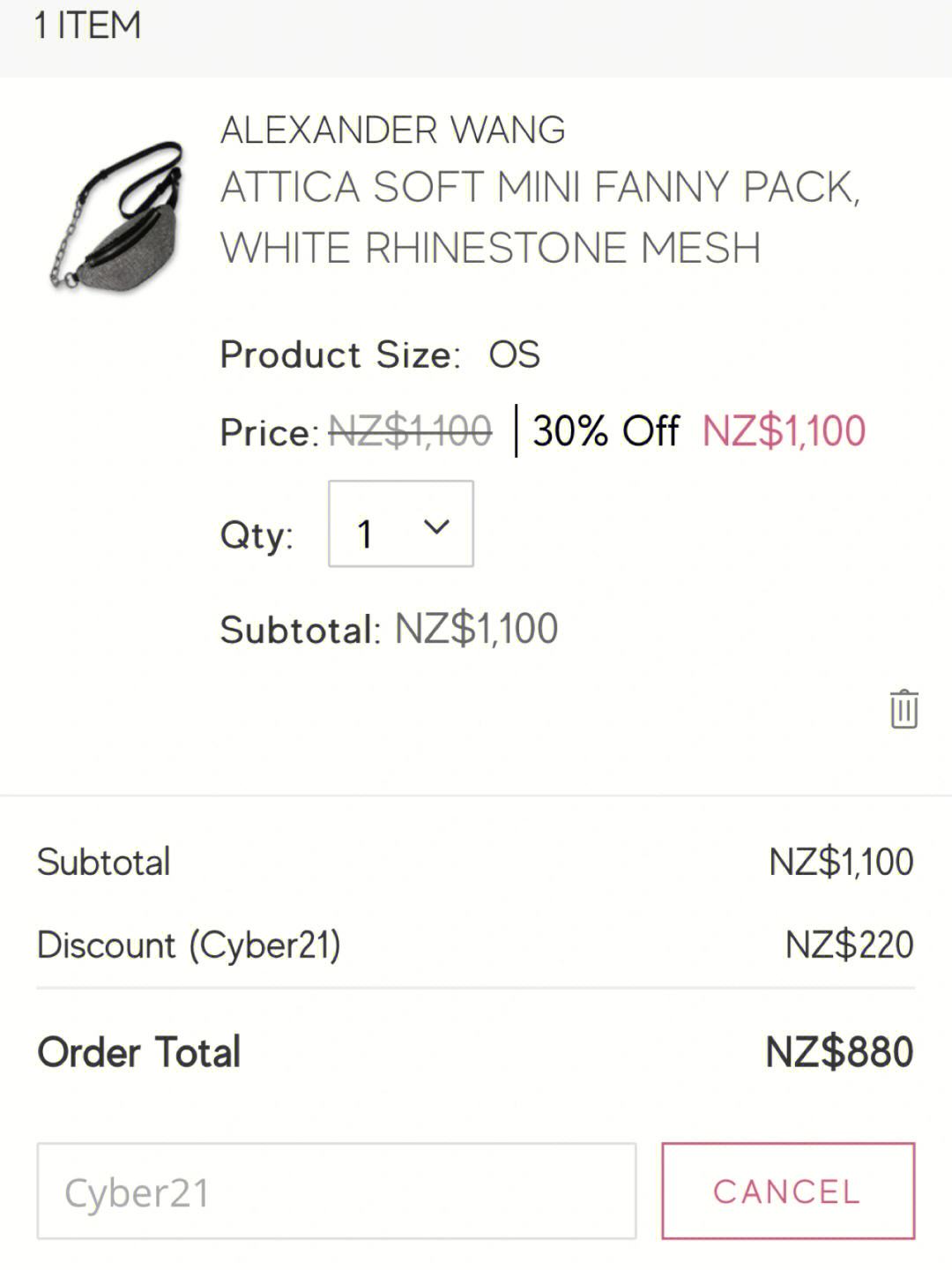Screen dimensions: 952x1270
Task: Click the Qty label
Action: 257,534
